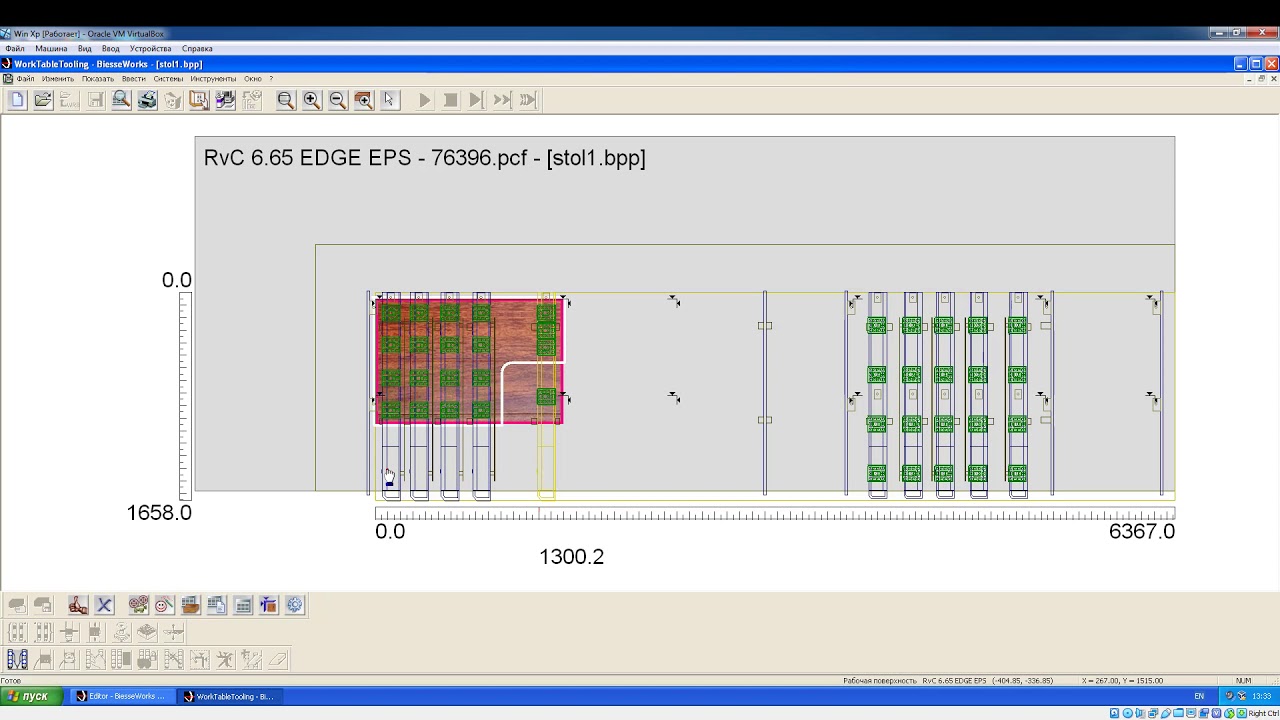The width and height of the screenshot is (1280, 720).
Task: Print the work table with the printer icon
Action: pos(147,100)
